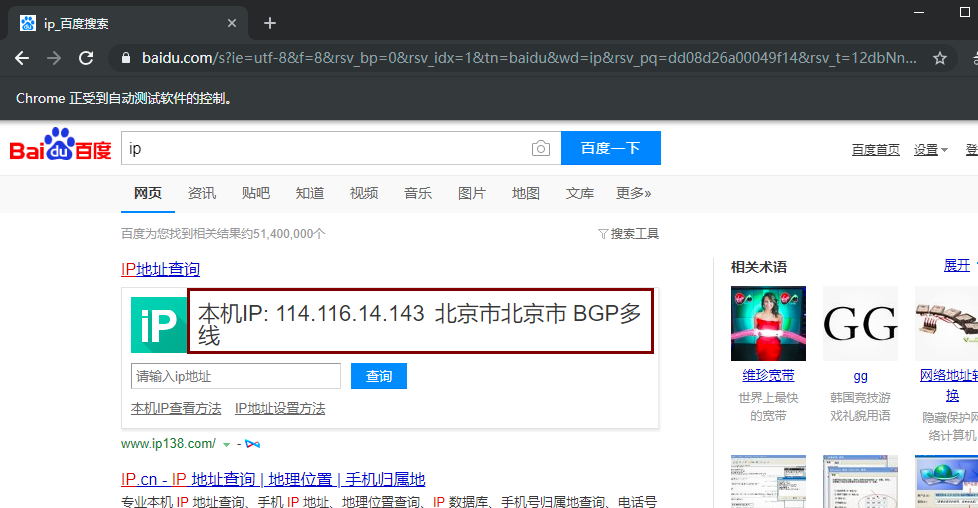This screenshot has height=508, width=978.
Task: Open the 设置 dropdown menu
Action: point(931,150)
